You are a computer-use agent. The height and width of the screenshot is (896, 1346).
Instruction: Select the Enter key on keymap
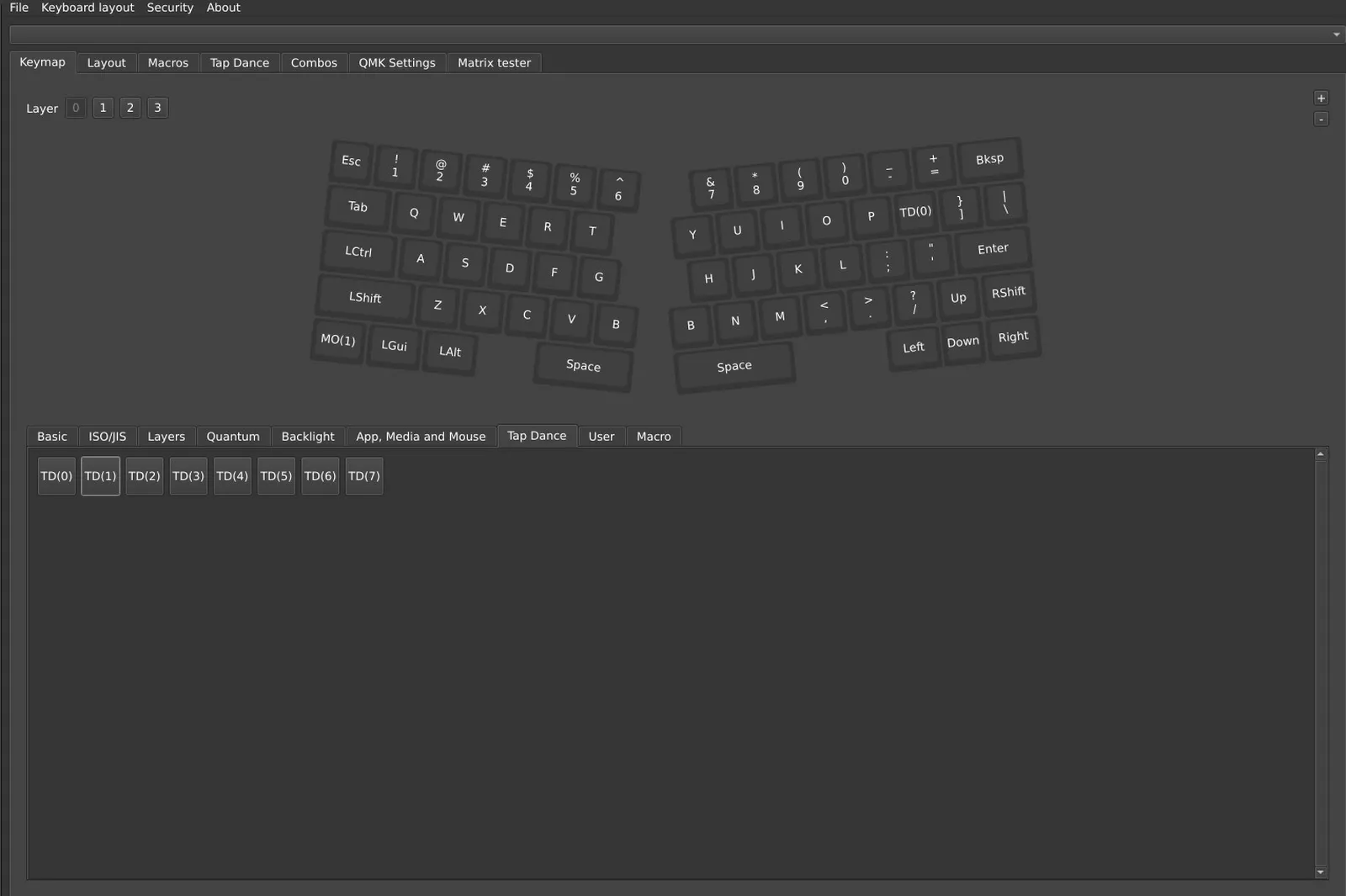993,248
